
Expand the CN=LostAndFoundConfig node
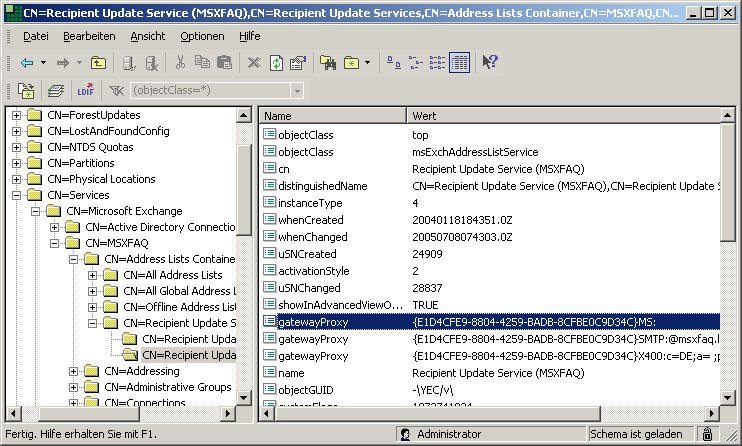click(x=17, y=131)
